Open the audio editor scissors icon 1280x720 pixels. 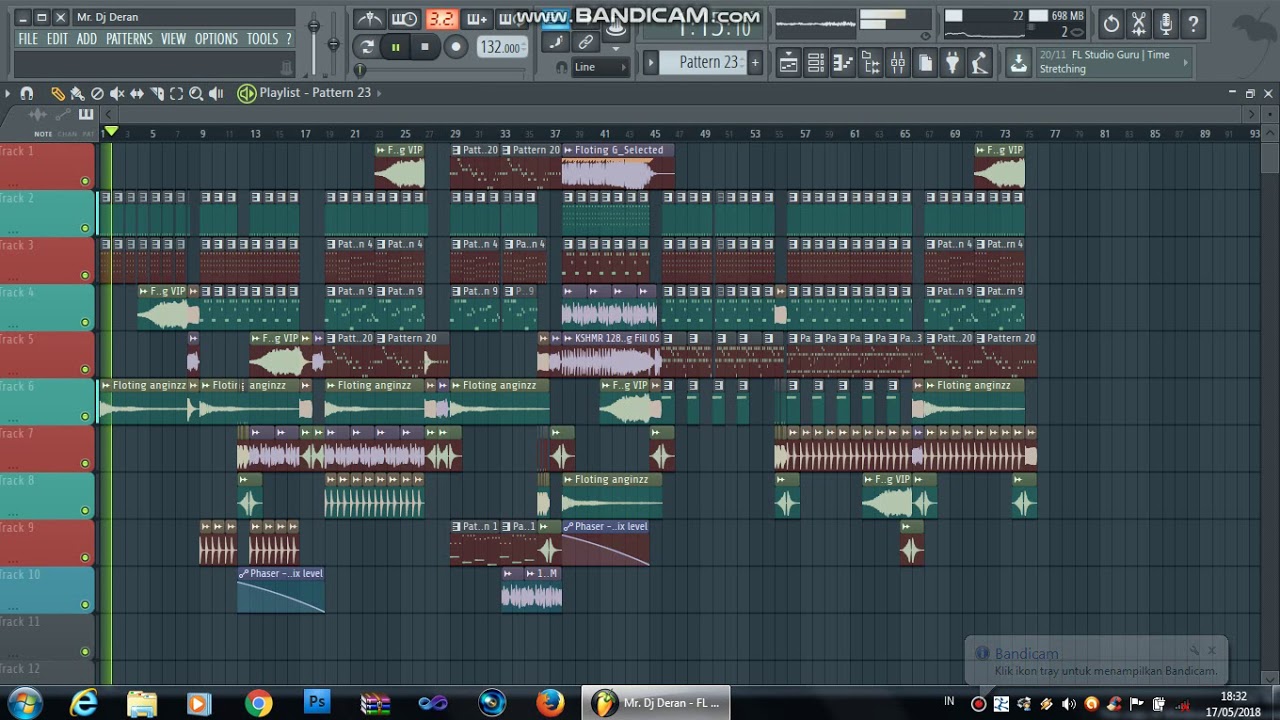coord(1139,24)
